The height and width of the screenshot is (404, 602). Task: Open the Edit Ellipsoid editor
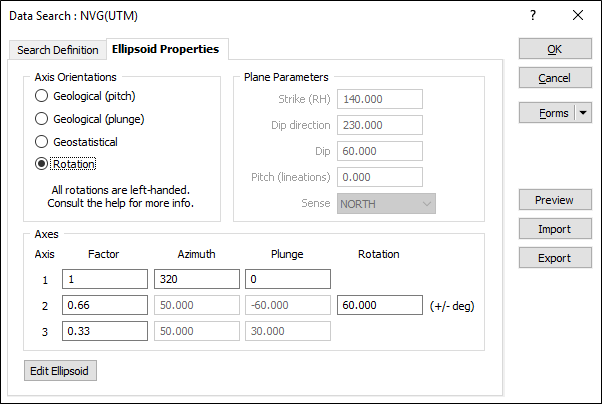tap(60, 371)
